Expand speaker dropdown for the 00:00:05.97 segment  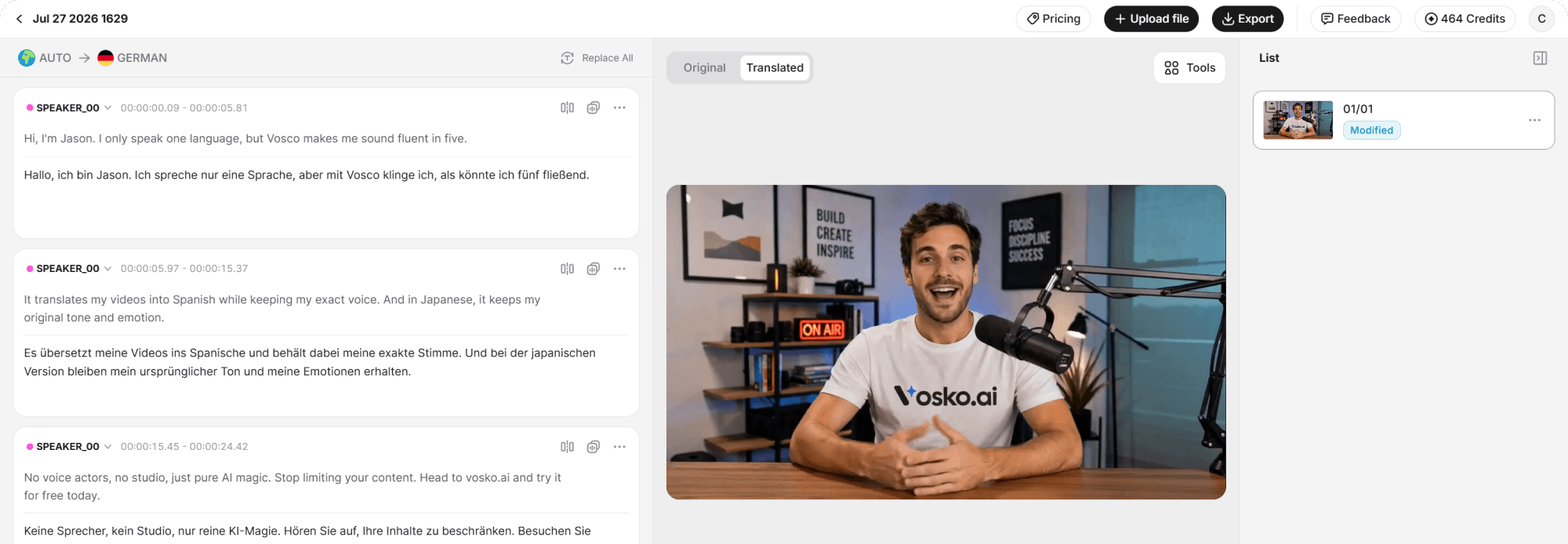(x=107, y=269)
